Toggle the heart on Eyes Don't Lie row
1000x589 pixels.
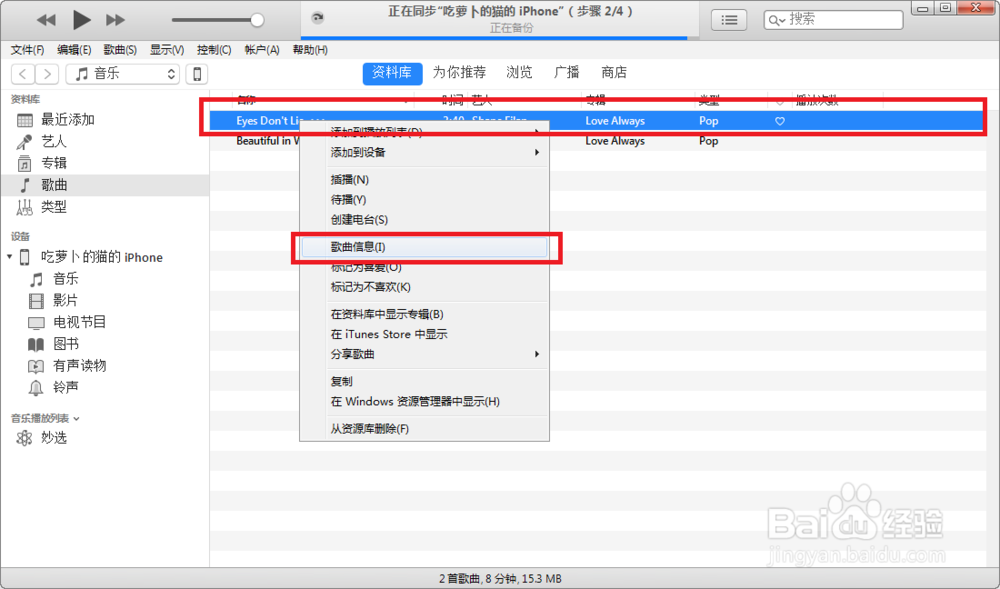pos(779,121)
